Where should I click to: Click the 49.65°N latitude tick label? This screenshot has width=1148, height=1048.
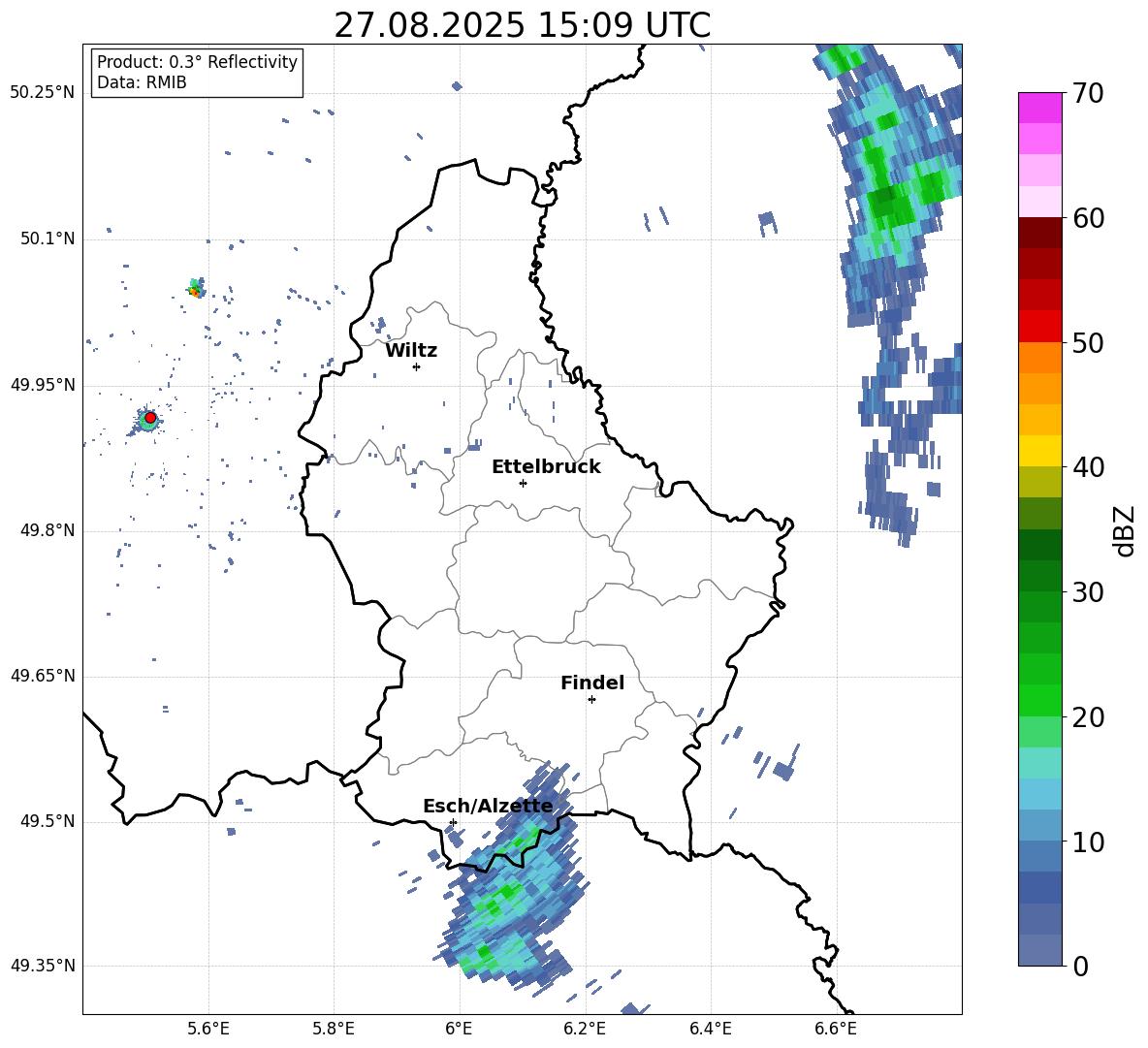pyautogui.click(x=43, y=676)
